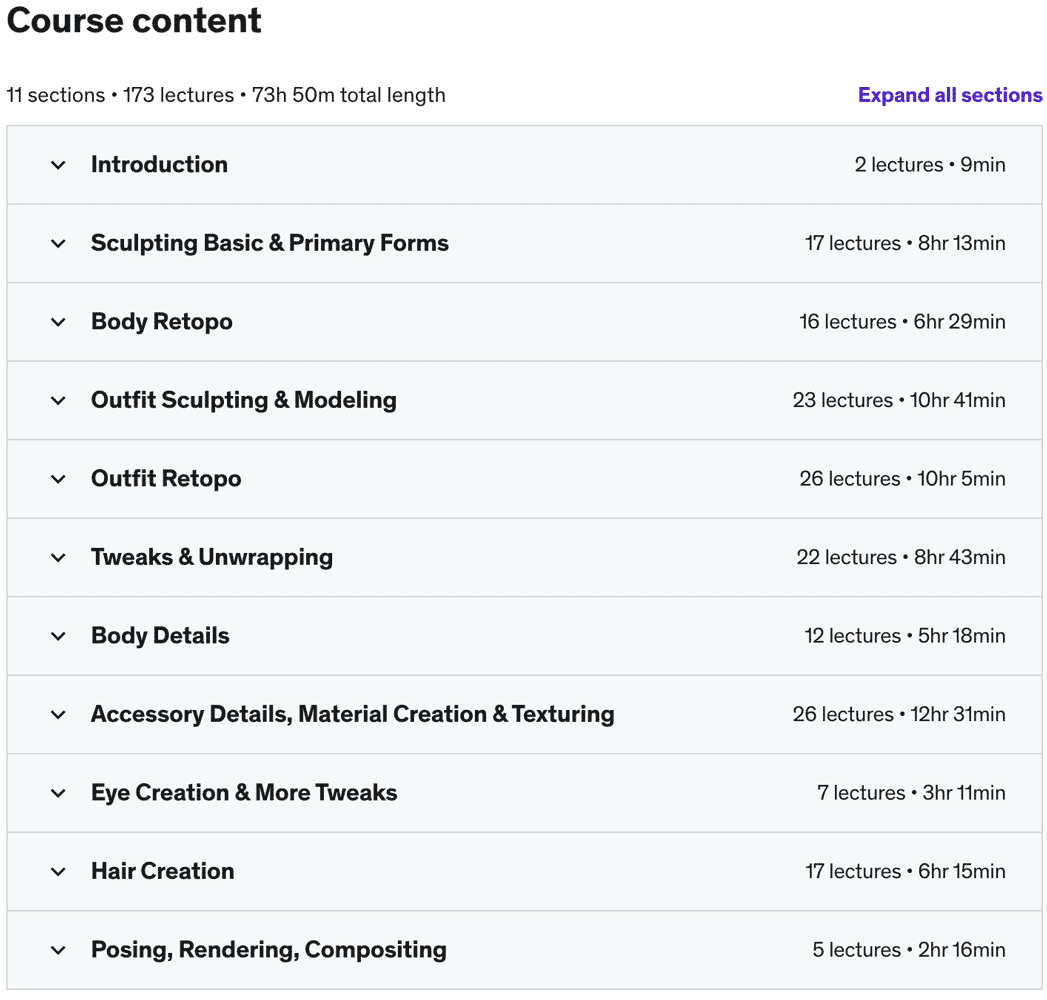
Task: Open the Hair Creation section title
Action: pos(162,871)
